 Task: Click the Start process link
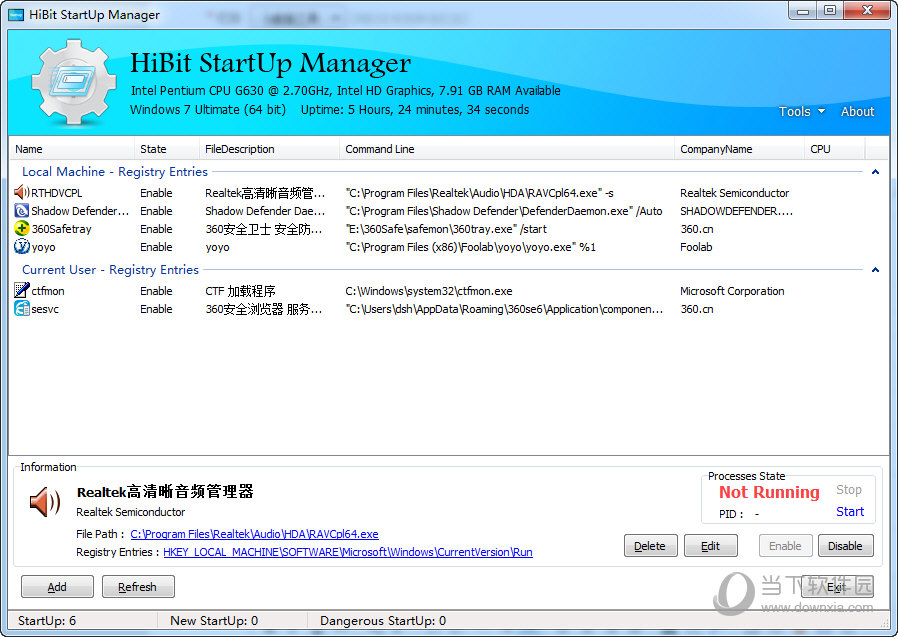pos(850,512)
